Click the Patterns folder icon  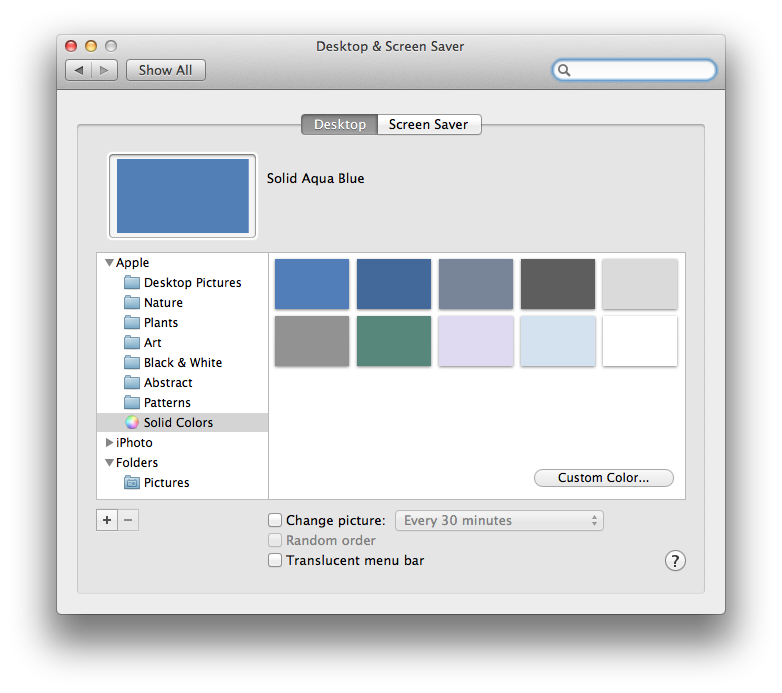[132, 402]
